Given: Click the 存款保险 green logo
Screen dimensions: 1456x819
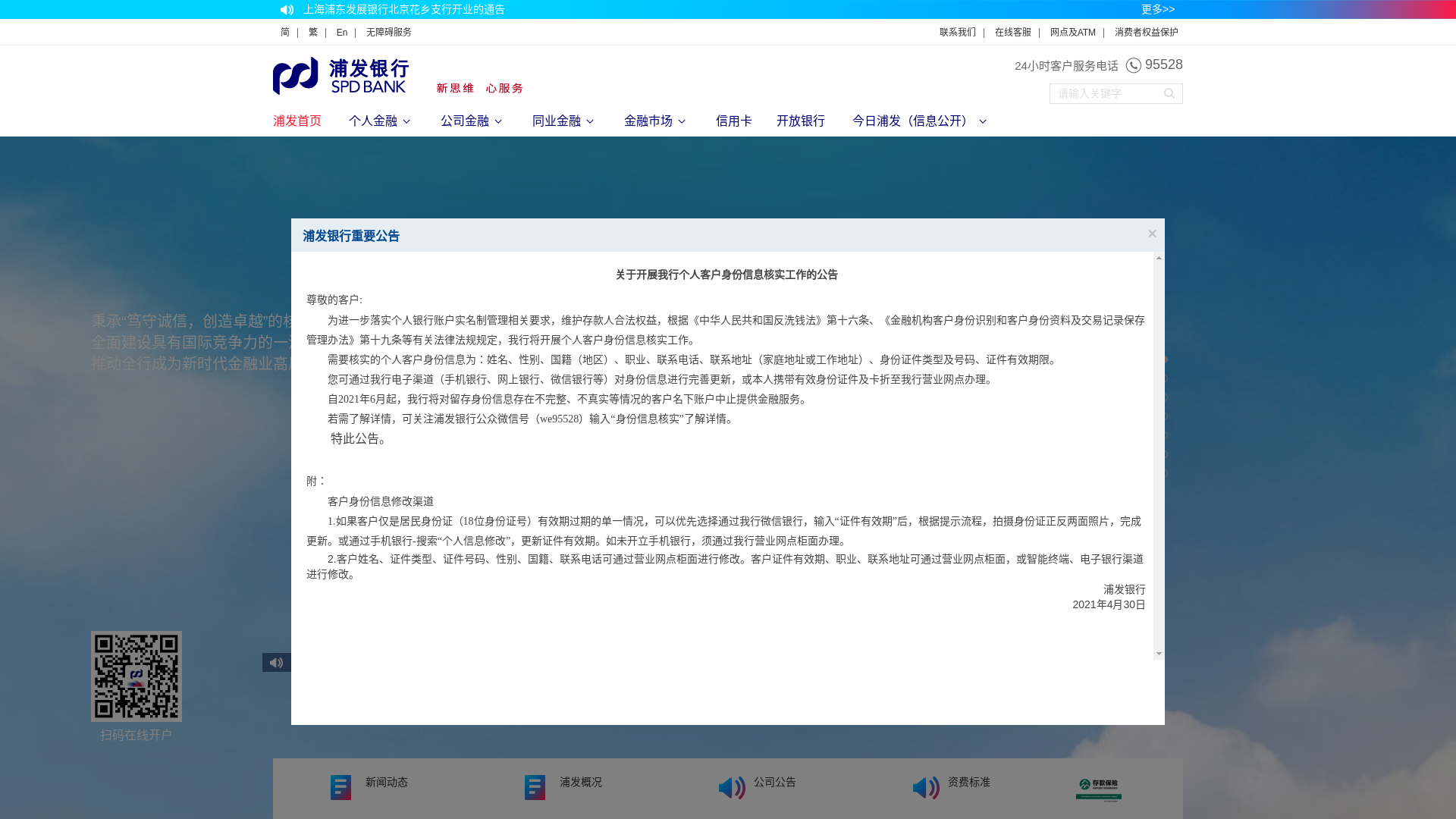Looking at the screenshot, I should (1099, 789).
